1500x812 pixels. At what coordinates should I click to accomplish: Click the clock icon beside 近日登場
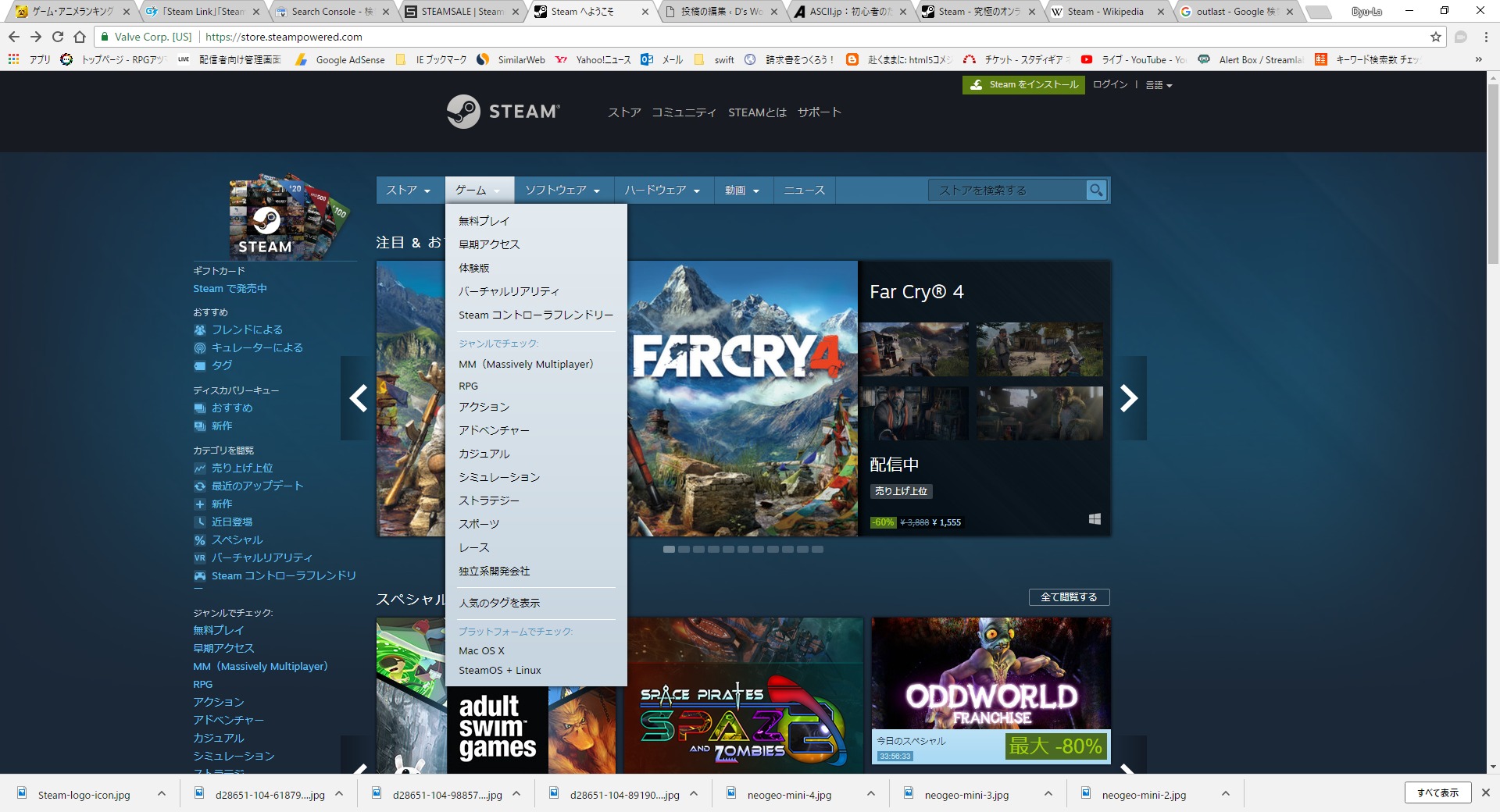click(x=199, y=522)
